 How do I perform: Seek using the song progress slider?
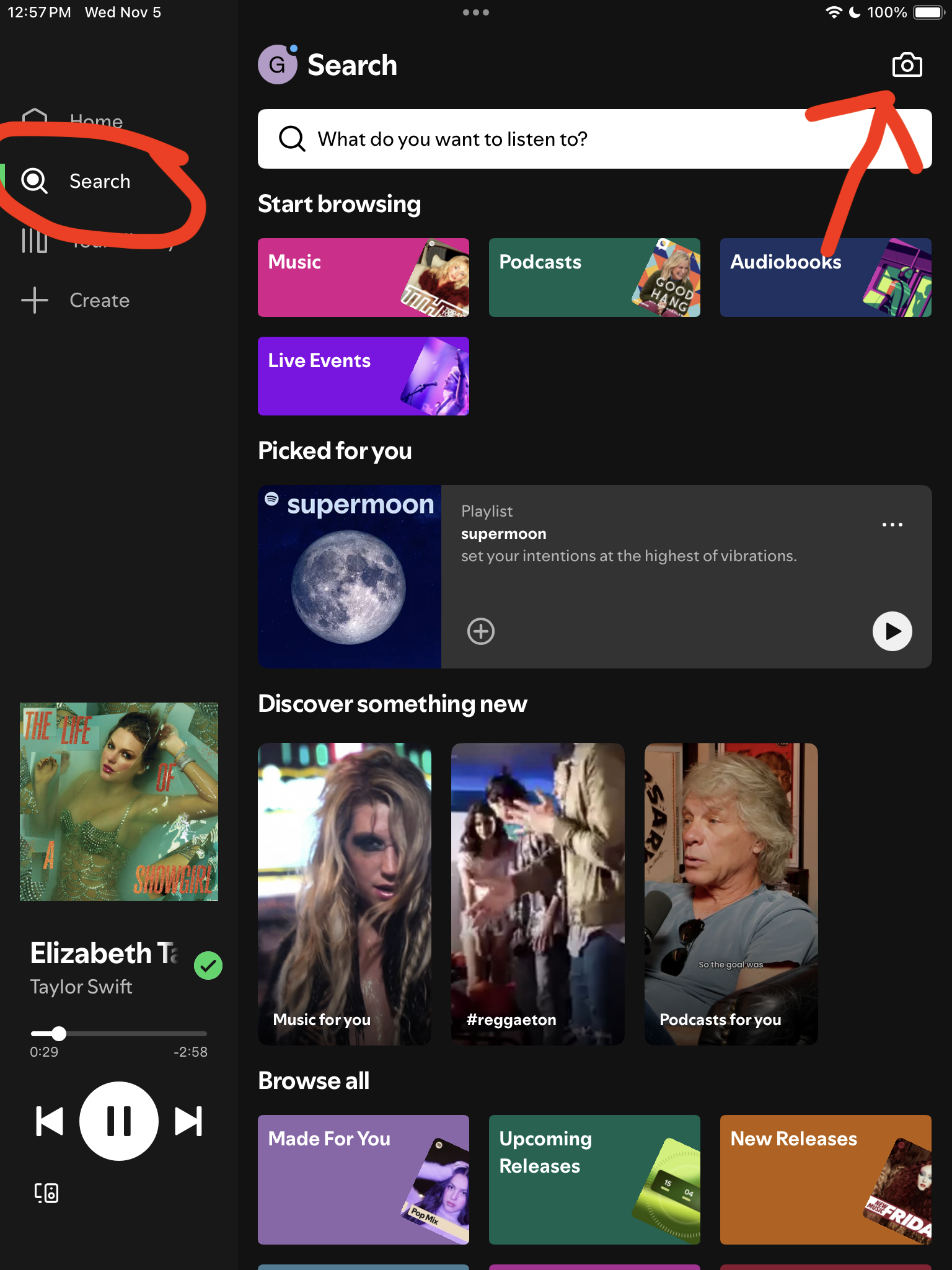(119, 1034)
